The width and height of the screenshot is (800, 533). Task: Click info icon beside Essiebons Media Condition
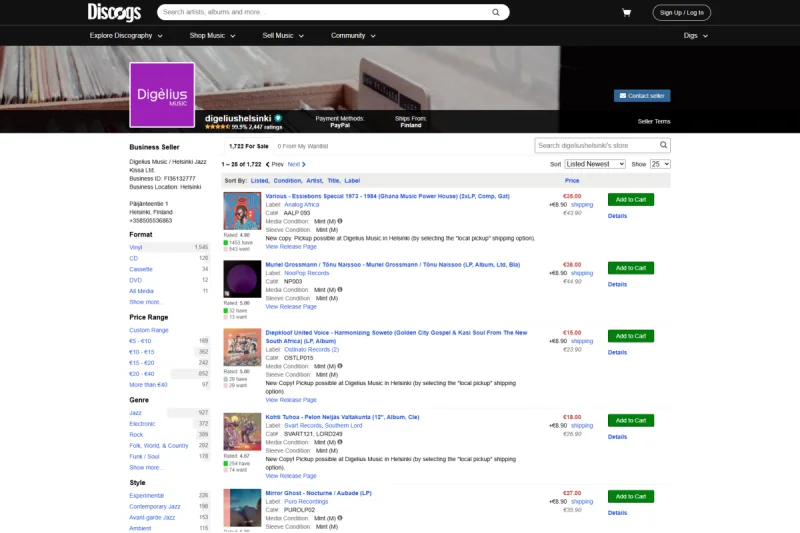(340, 221)
